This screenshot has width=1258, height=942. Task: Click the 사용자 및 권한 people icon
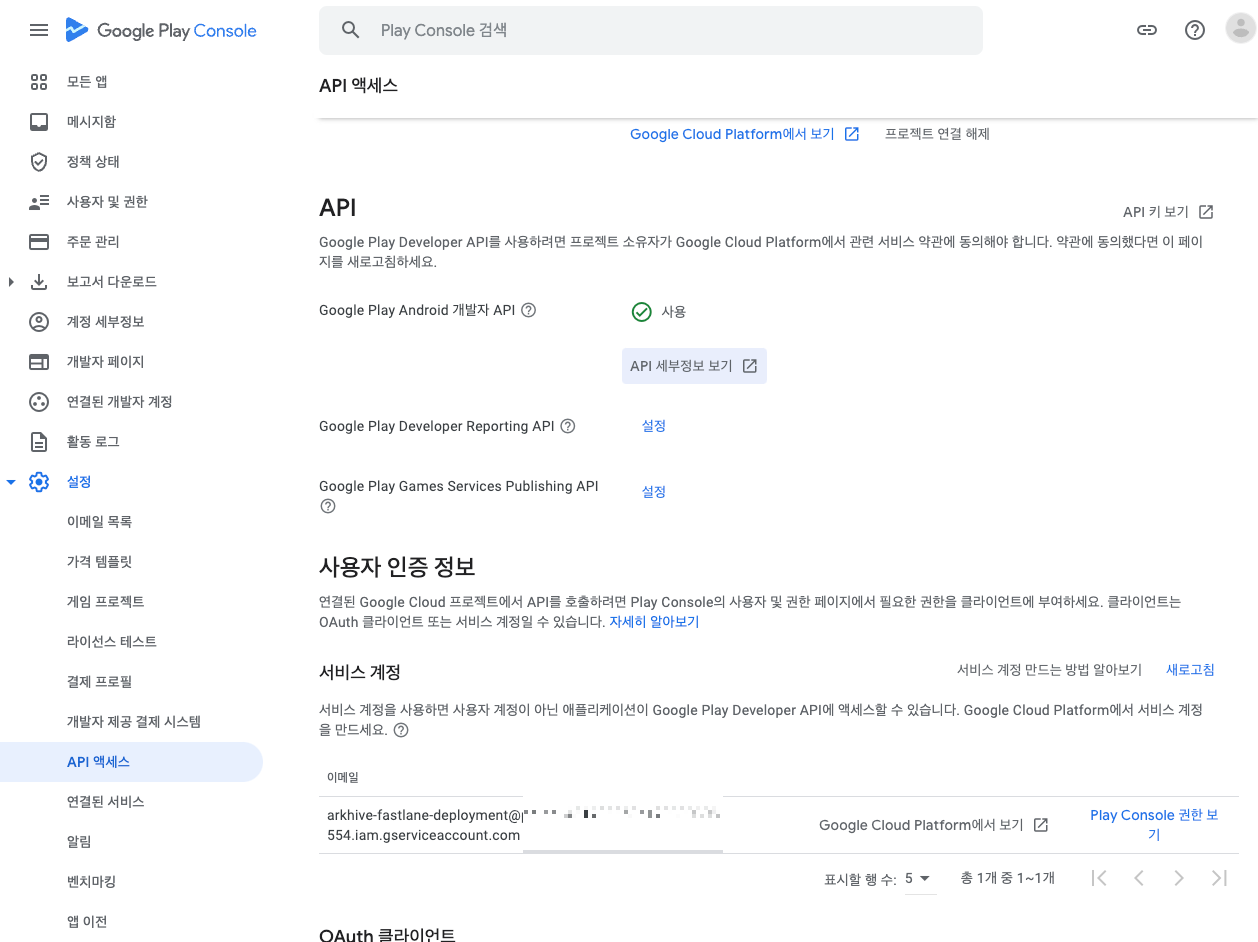(39, 202)
